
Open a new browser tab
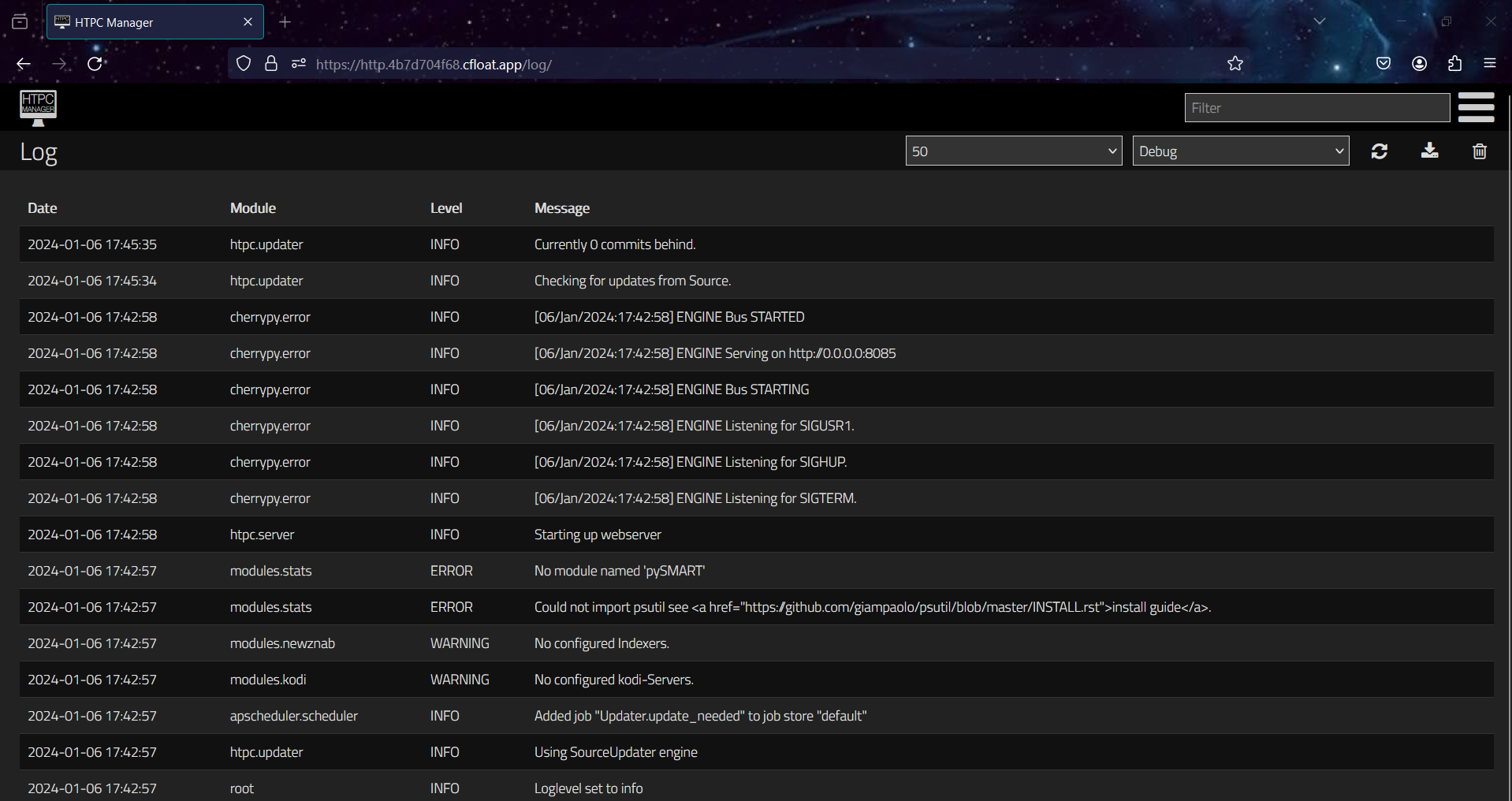point(285,22)
